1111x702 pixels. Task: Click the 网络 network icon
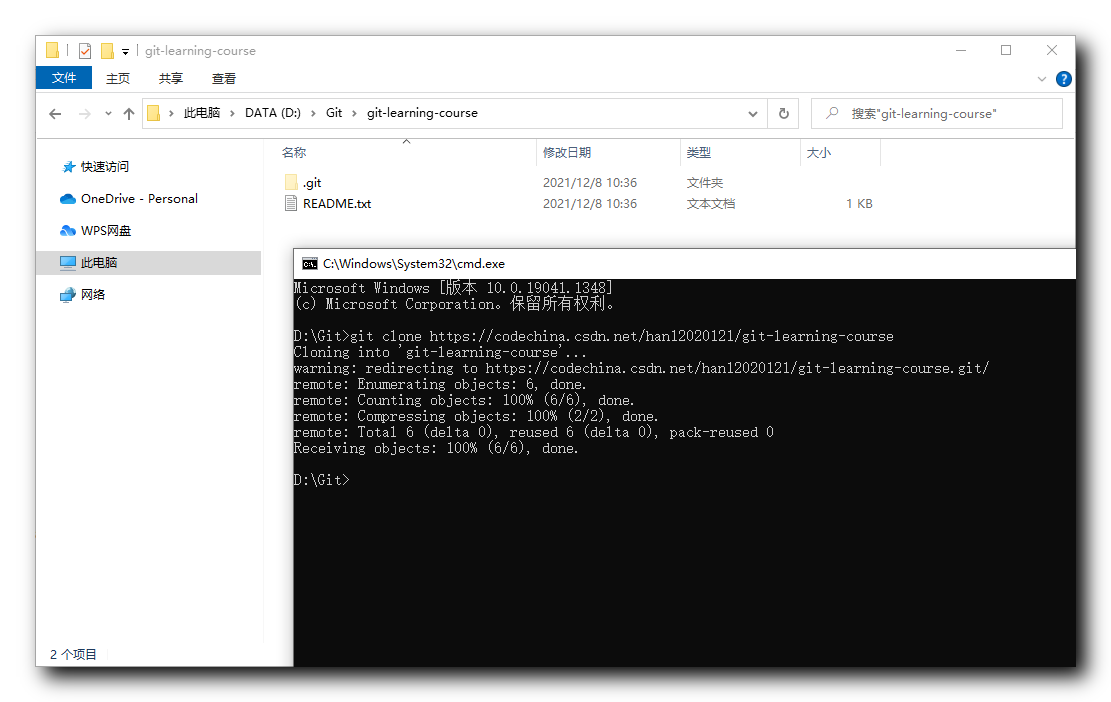pos(68,295)
